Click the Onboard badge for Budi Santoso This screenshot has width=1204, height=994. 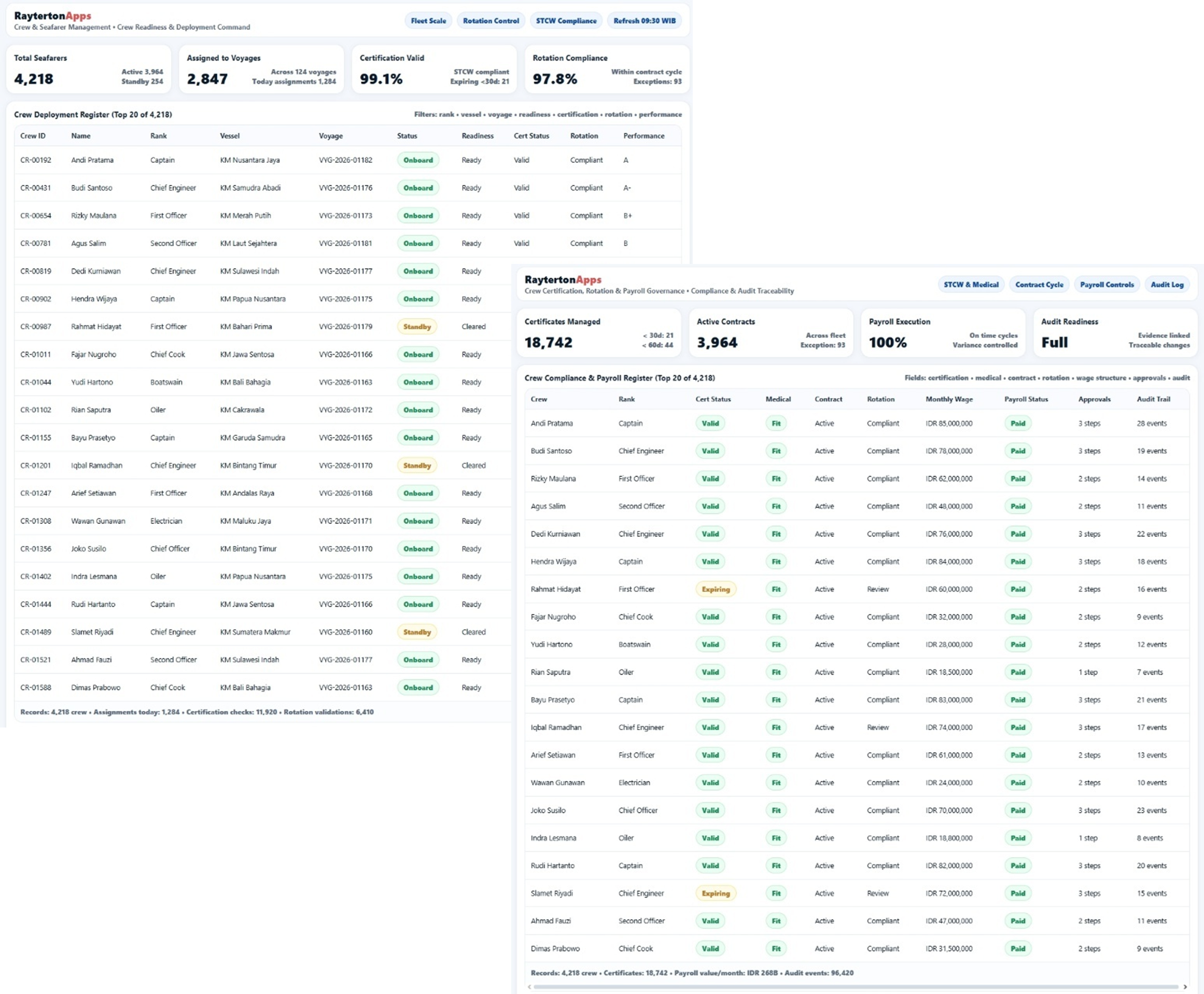pyautogui.click(x=418, y=188)
